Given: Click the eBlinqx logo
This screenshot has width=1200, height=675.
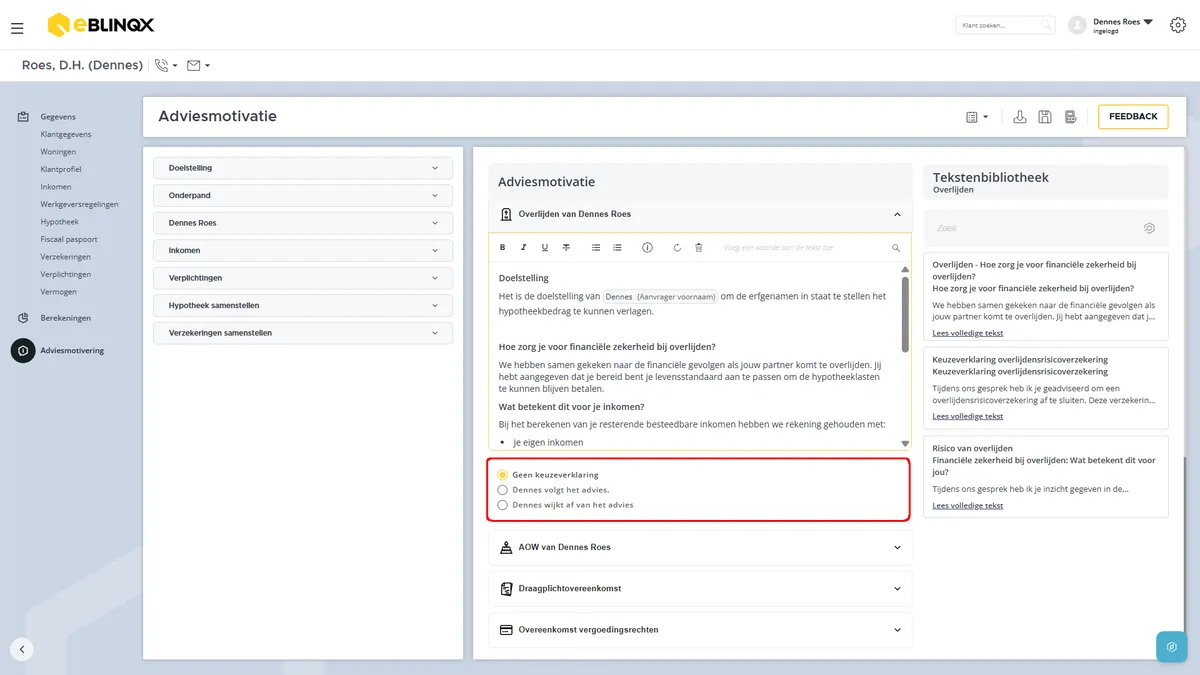Looking at the screenshot, I should [100, 25].
